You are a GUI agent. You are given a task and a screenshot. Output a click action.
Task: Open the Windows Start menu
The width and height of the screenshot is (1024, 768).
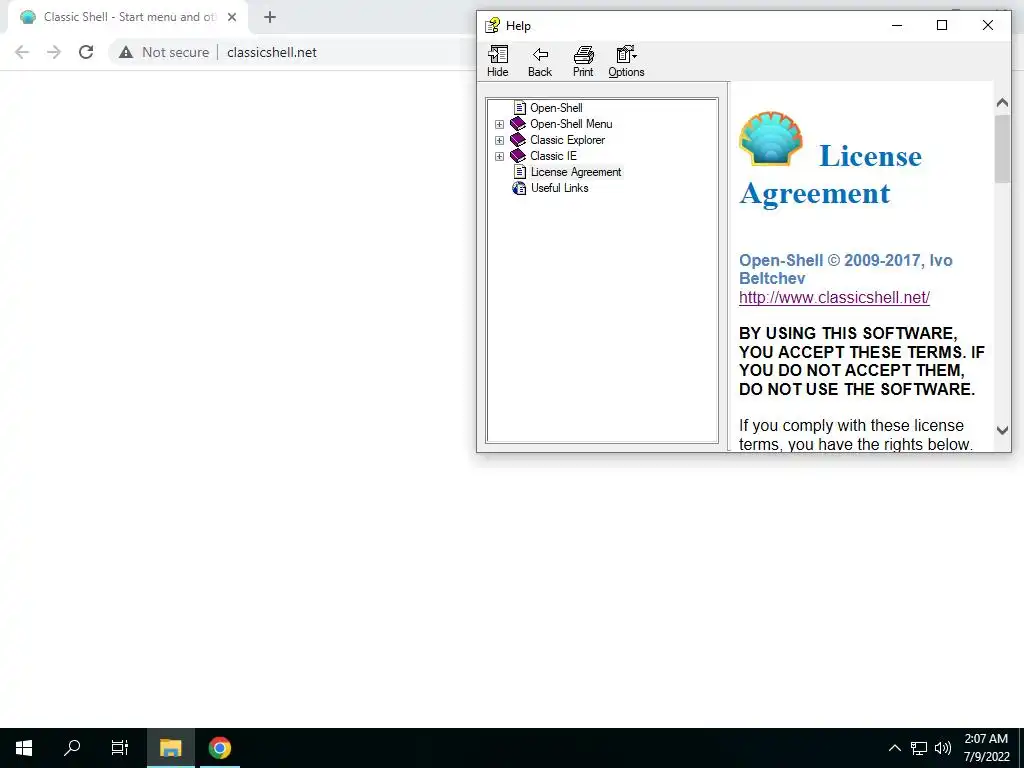[x=24, y=748]
